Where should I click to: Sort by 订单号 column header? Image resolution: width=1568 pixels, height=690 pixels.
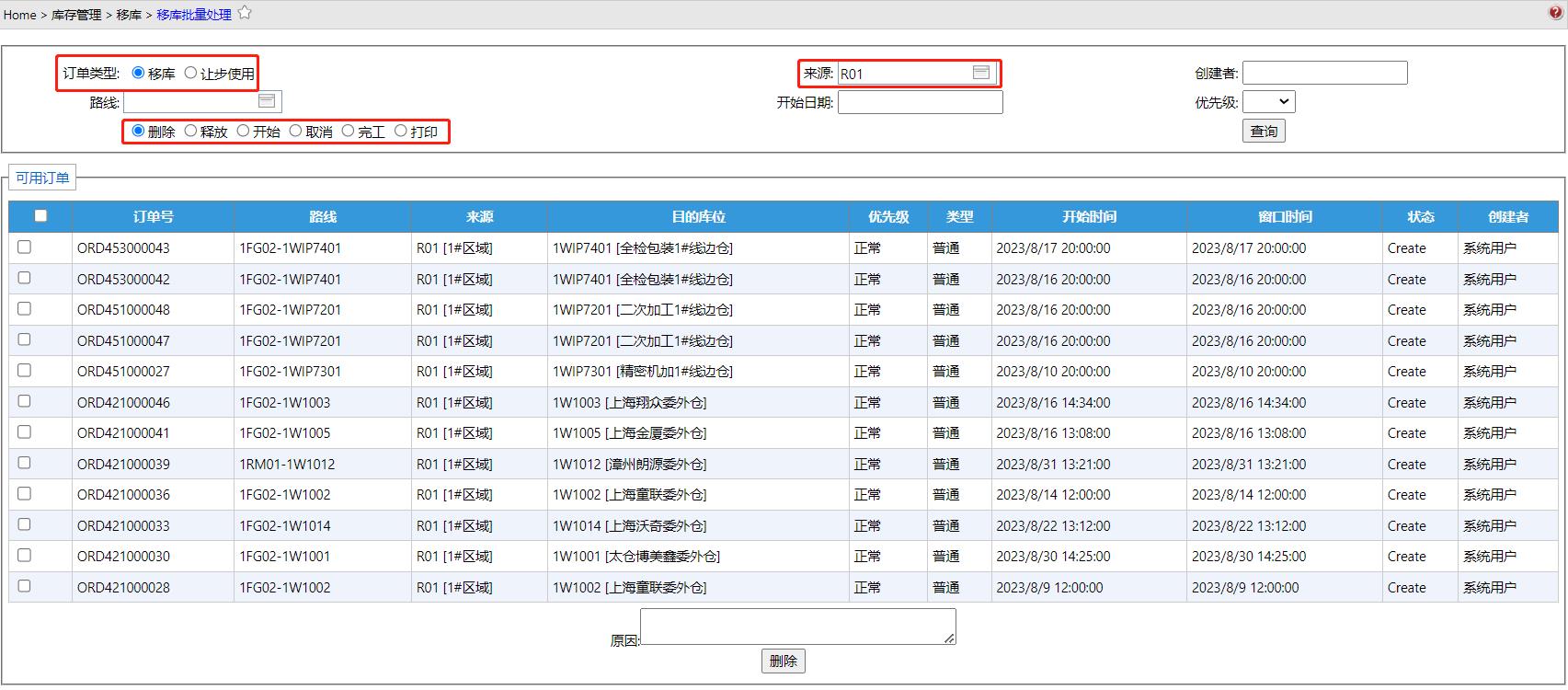coord(153,217)
